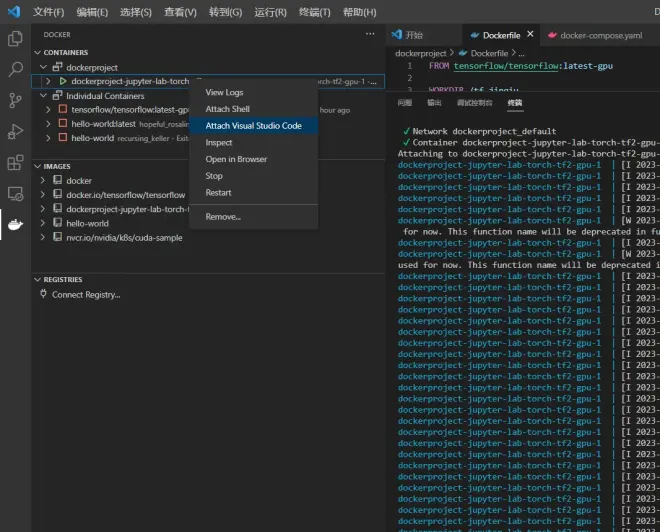Viewport: 660px width, 532px height.
Task: Select the 终端 panel tab
Action: tap(515, 102)
